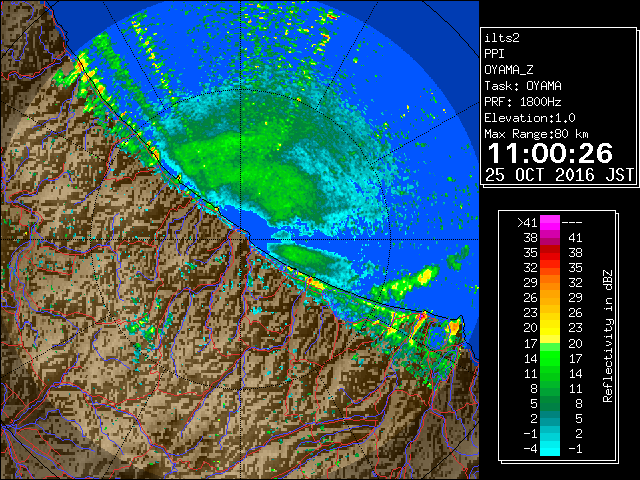Click the '25 OCT 2016 JST' date
The width and height of the screenshot is (640, 480).
click(559, 175)
